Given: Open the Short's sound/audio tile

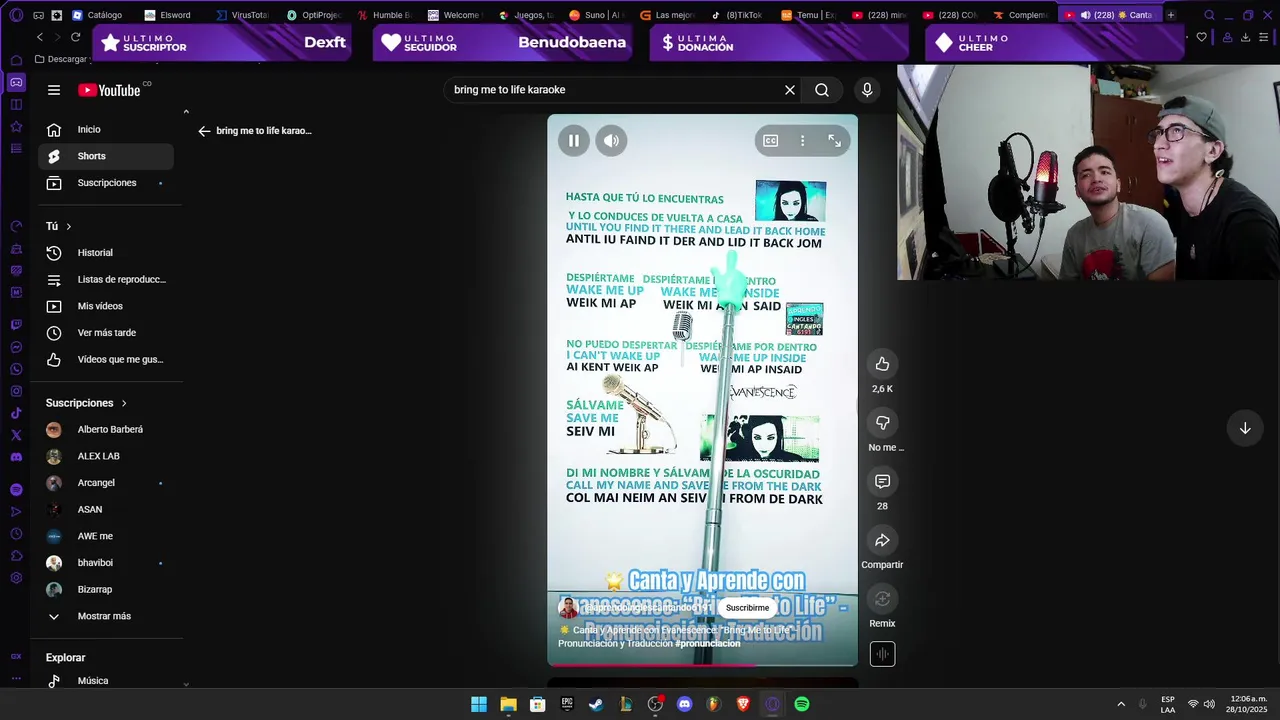Looking at the screenshot, I should pos(882,654).
